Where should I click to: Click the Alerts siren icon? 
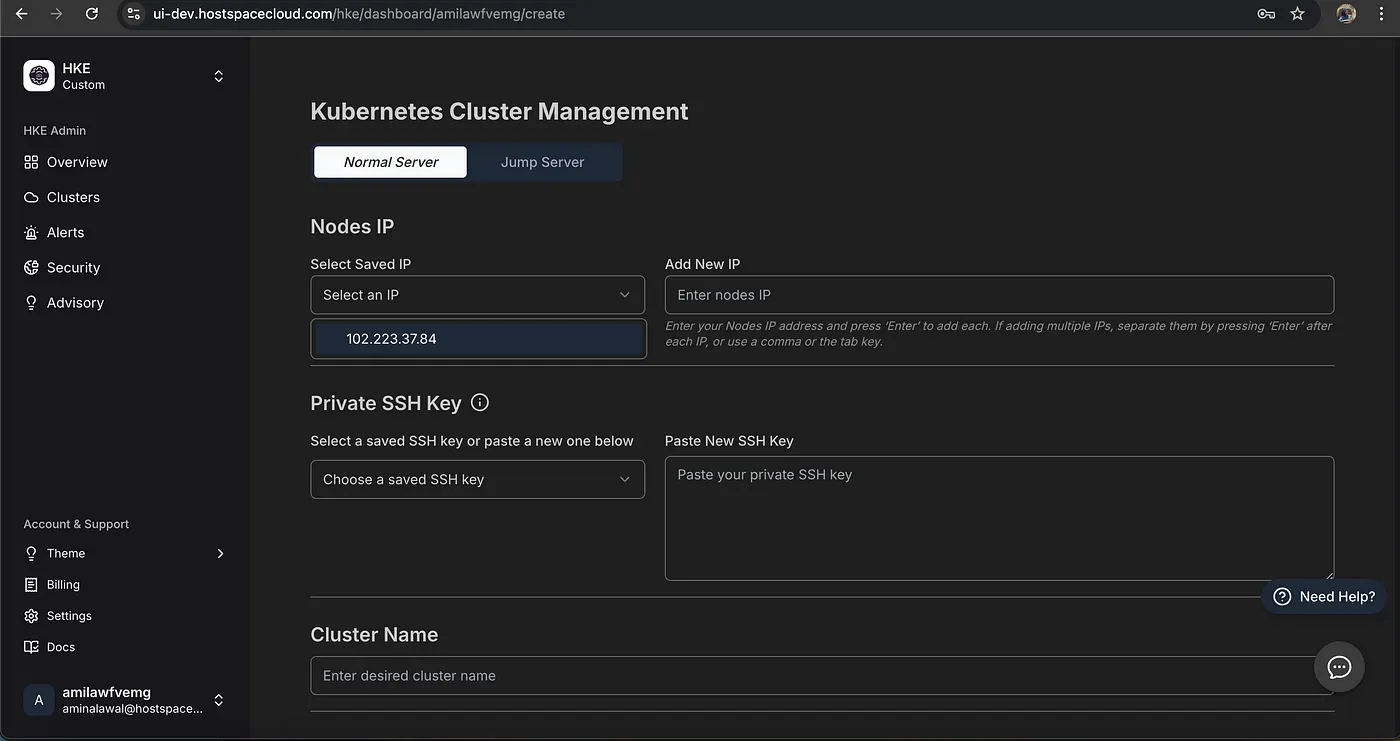[31, 232]
